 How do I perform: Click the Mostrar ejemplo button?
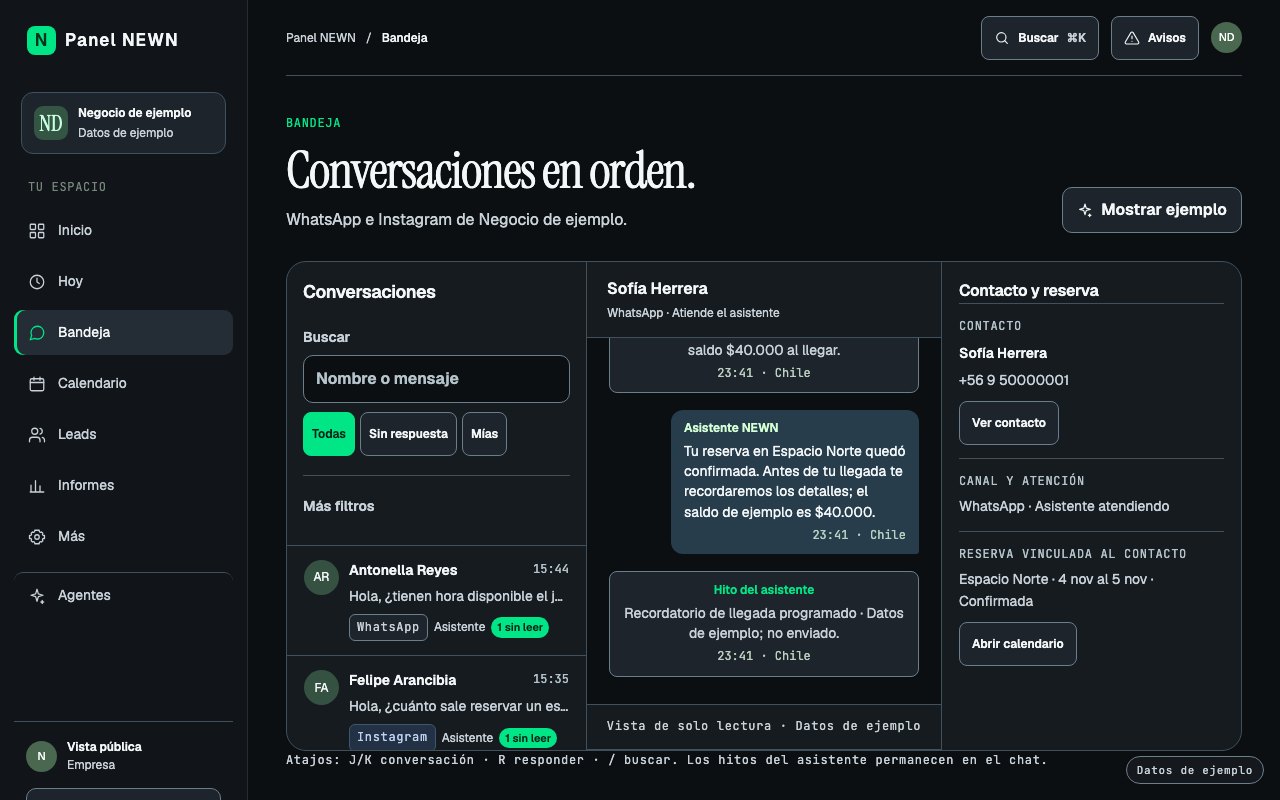point(1152,210)
